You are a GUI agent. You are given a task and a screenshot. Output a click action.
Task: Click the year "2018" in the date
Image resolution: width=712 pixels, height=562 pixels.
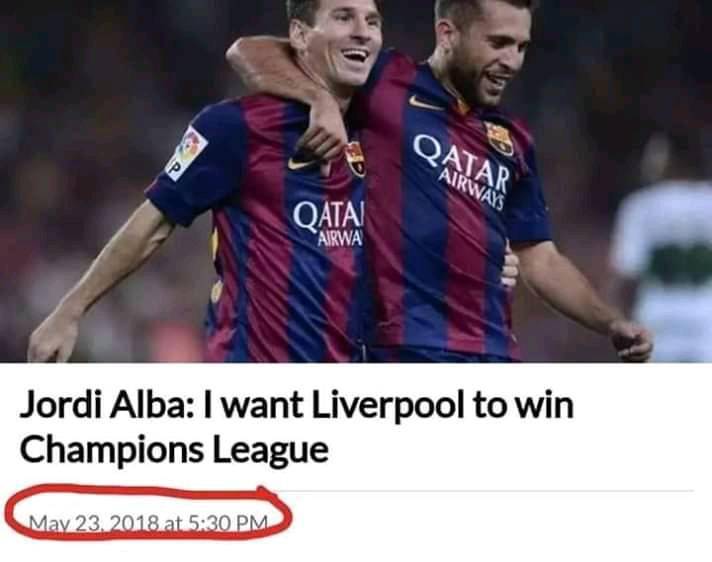(x=135, y=523)
